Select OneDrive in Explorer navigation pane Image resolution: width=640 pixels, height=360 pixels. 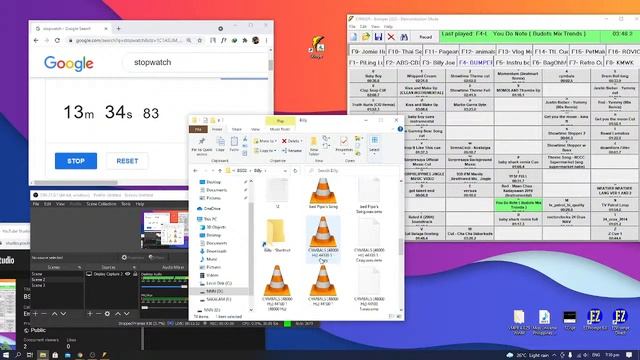tap(212, 209)
